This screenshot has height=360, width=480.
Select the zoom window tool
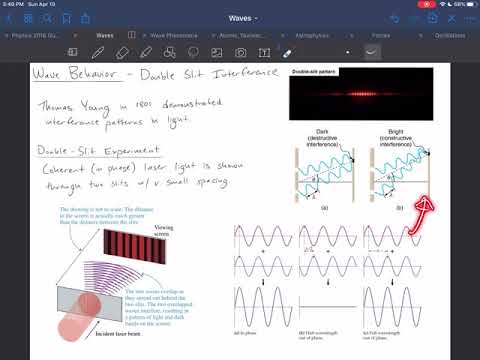coord(72,52)
